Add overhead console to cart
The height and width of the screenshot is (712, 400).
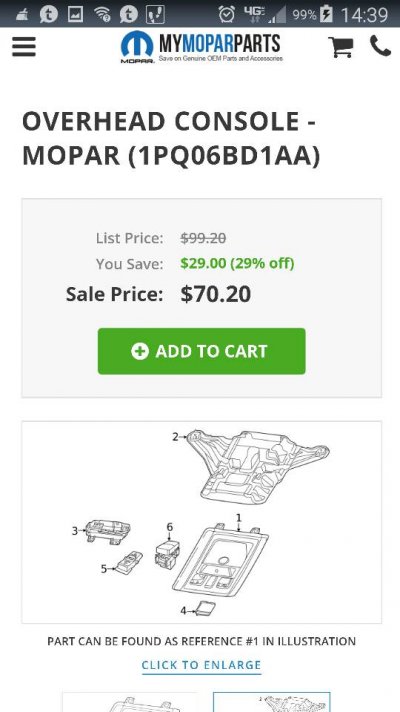click(x=202, y=351)
